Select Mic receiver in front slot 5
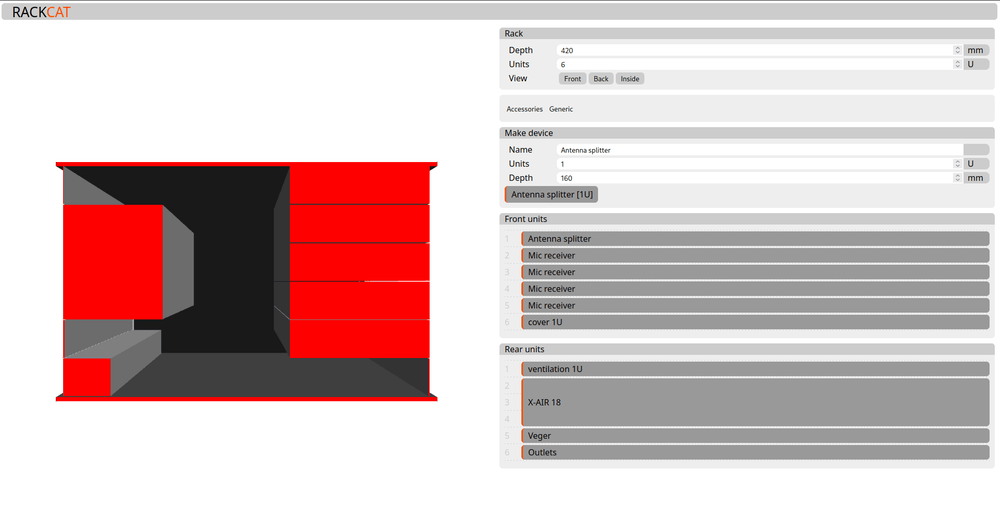 (755, 305)
